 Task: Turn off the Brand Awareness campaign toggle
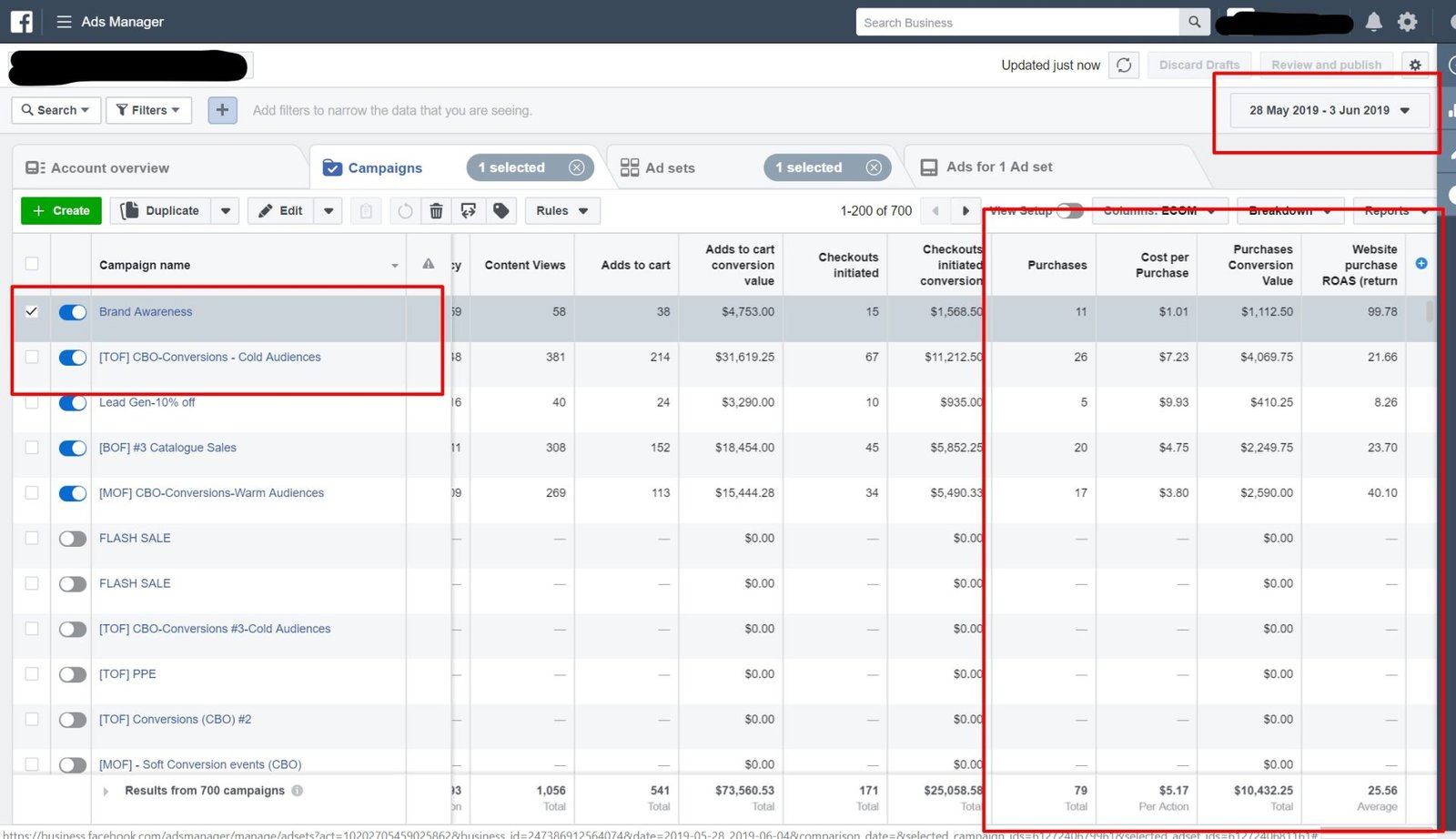(x=73, y=312)
